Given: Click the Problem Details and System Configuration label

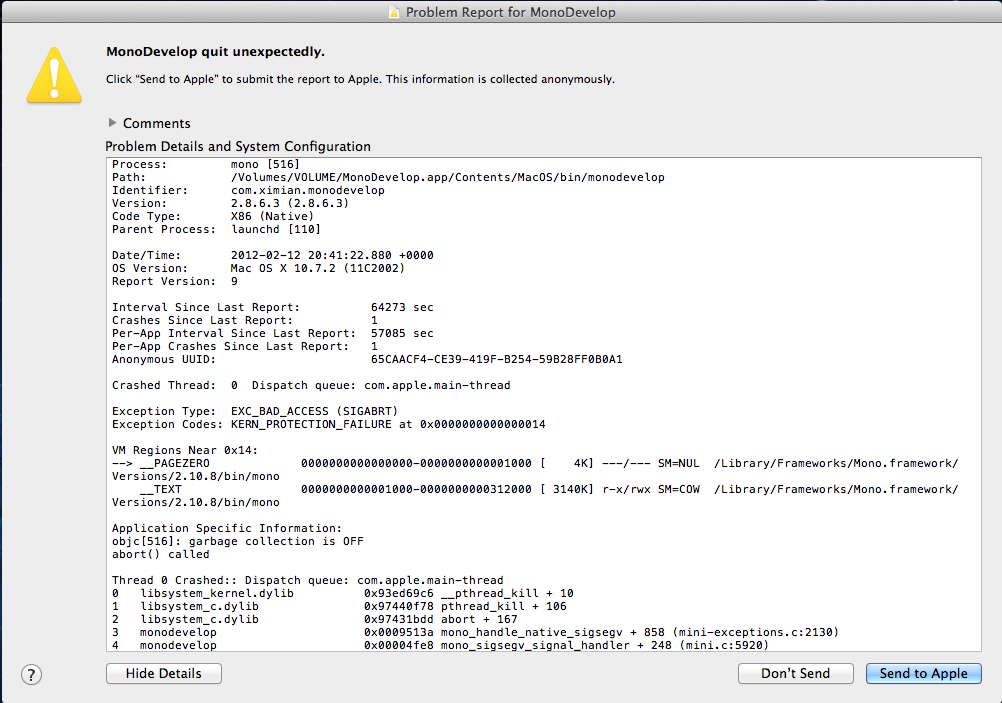Looking at the screenshot, I should [238, 146].
